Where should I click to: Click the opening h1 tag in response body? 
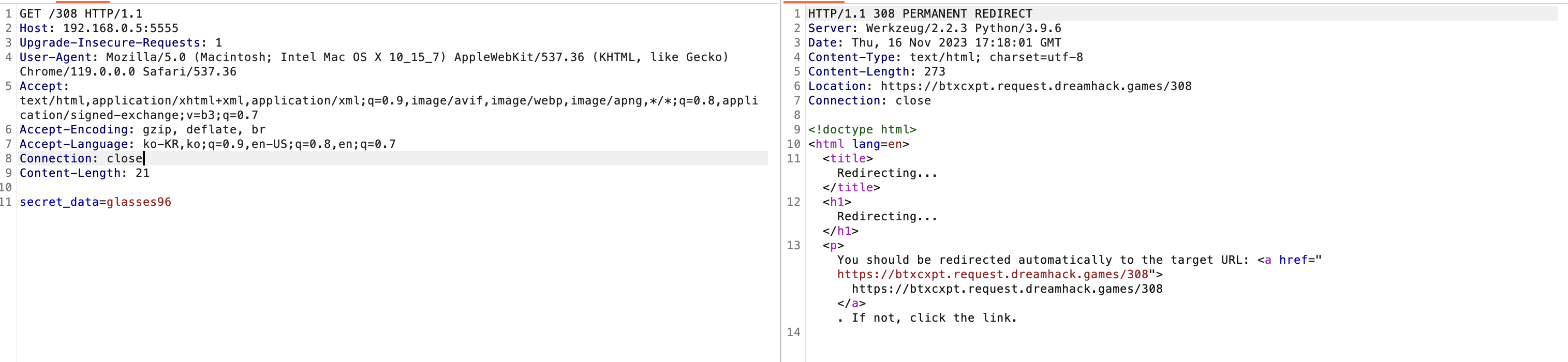(837, 202)
